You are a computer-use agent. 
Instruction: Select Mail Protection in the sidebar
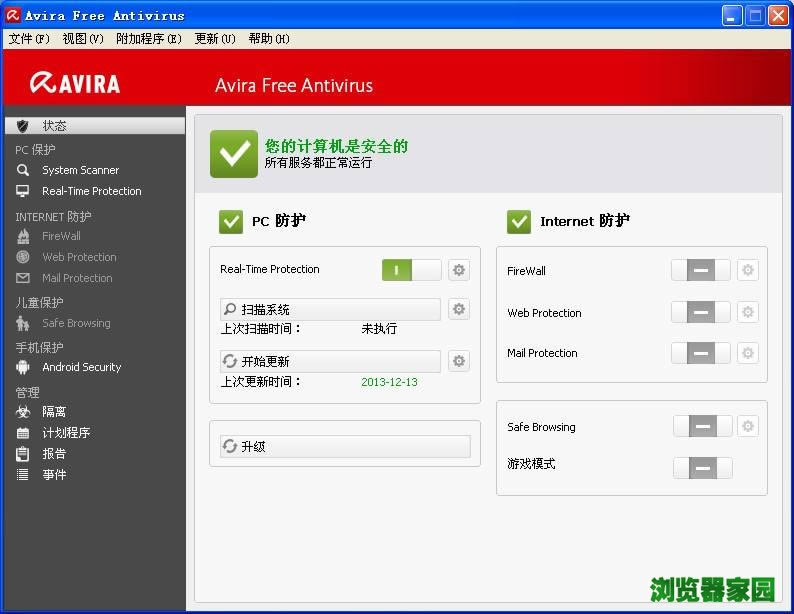(77, 278)
